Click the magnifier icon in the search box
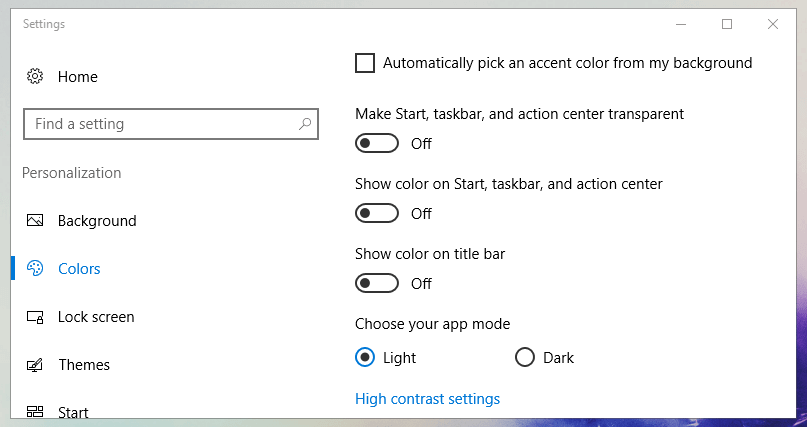 click(305, 124)
